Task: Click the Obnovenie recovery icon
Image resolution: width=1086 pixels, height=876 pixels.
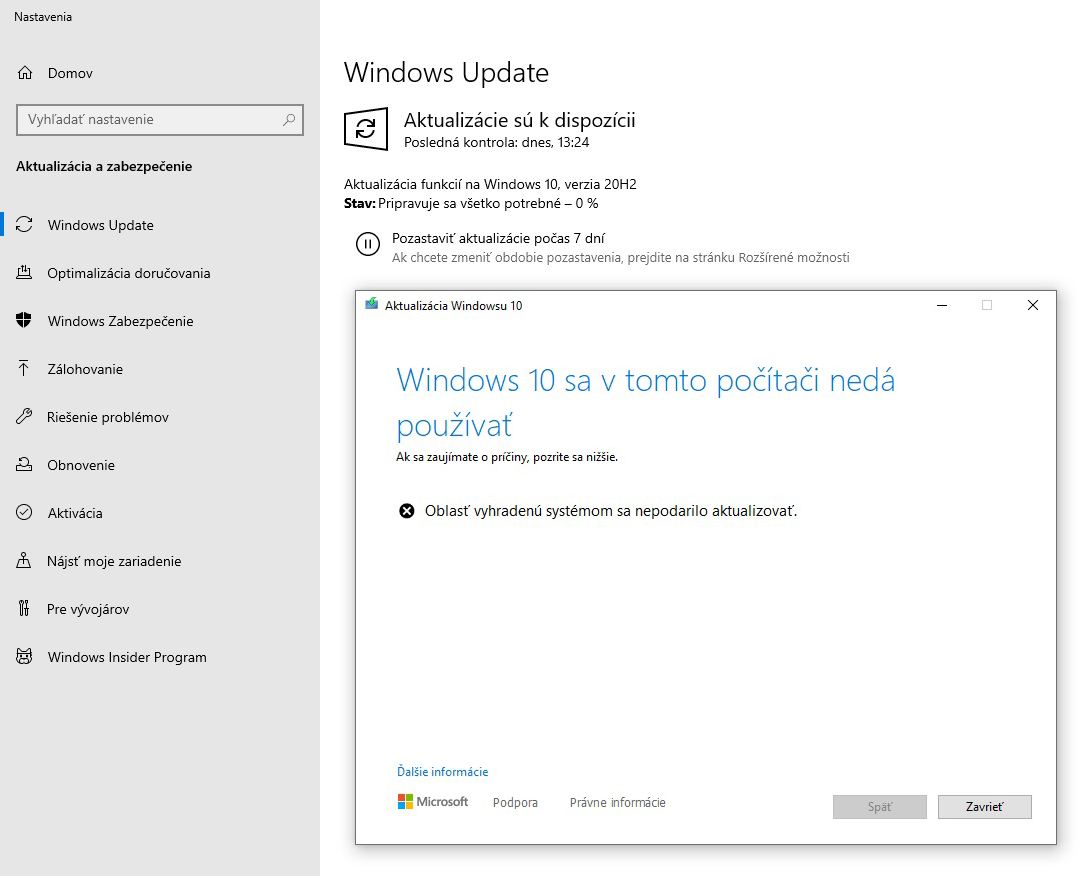Action: 24,464
